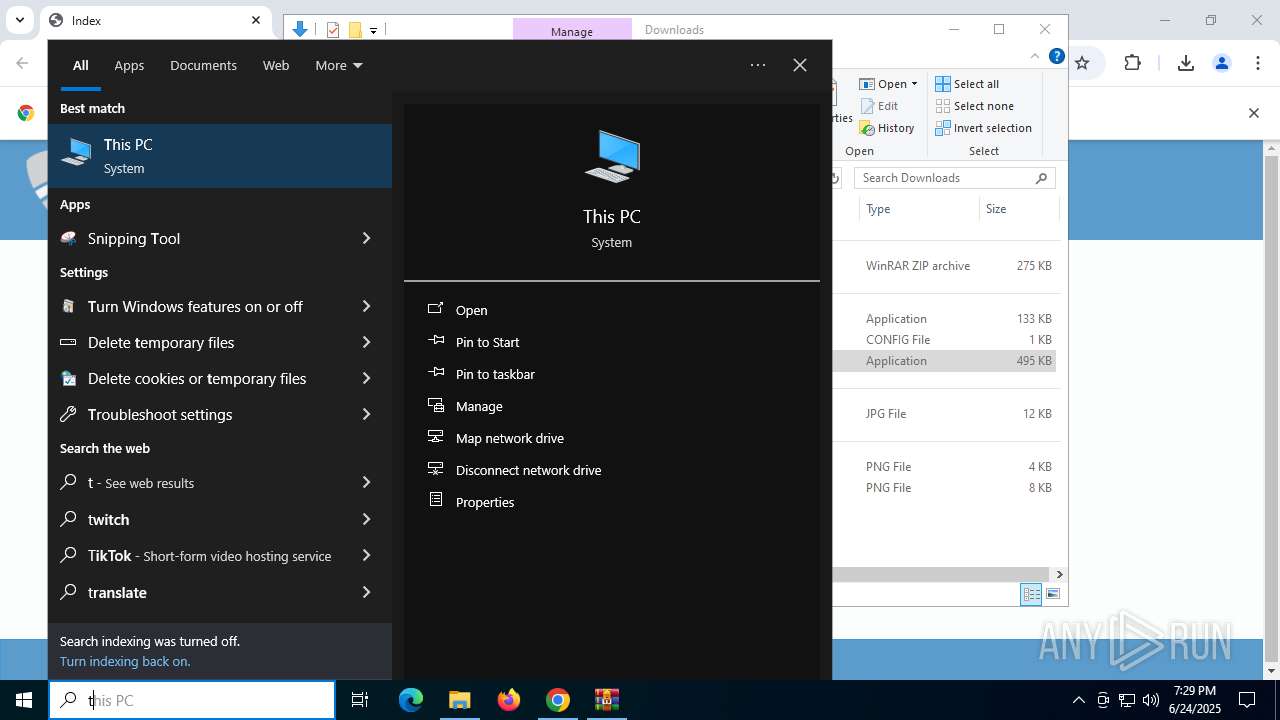Click the Search Downloads field
The height and width of the screenshot is (720, 1280).
pyautogui.click(x=955, y=178)
